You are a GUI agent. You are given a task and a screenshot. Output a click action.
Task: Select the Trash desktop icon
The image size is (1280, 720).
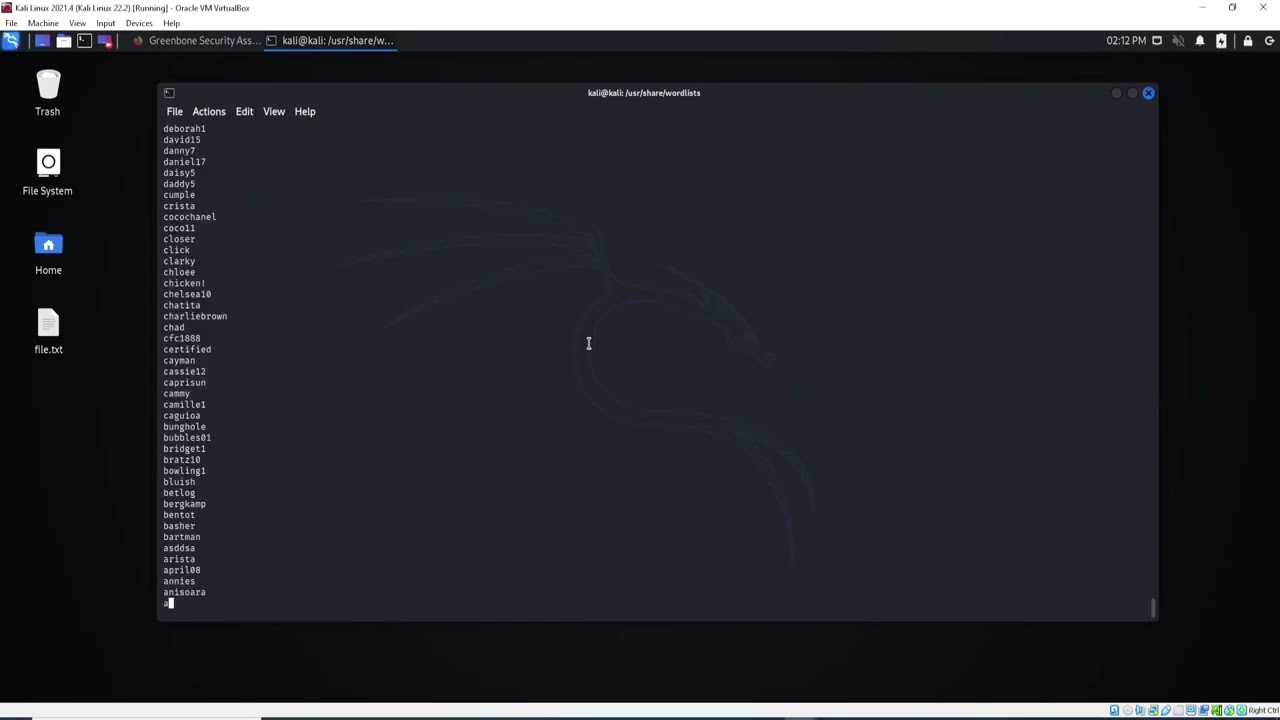click(48, 93)
